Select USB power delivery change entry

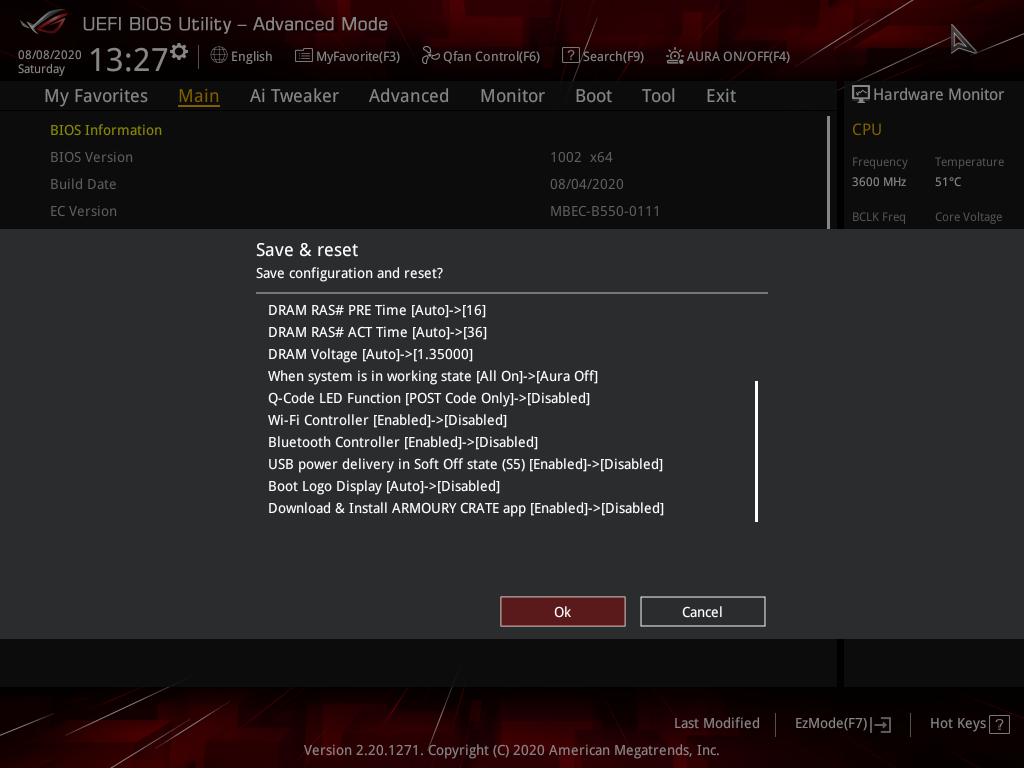[x=466, y=464]
